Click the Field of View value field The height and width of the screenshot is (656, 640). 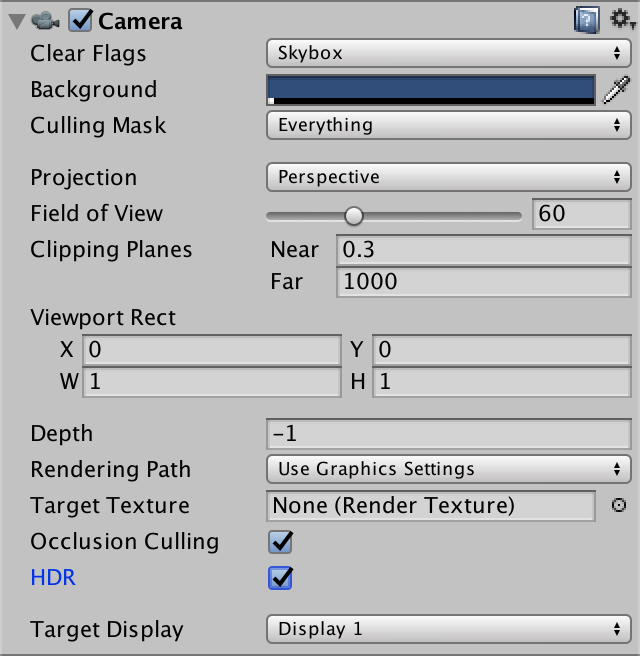(x=582, y=214)
